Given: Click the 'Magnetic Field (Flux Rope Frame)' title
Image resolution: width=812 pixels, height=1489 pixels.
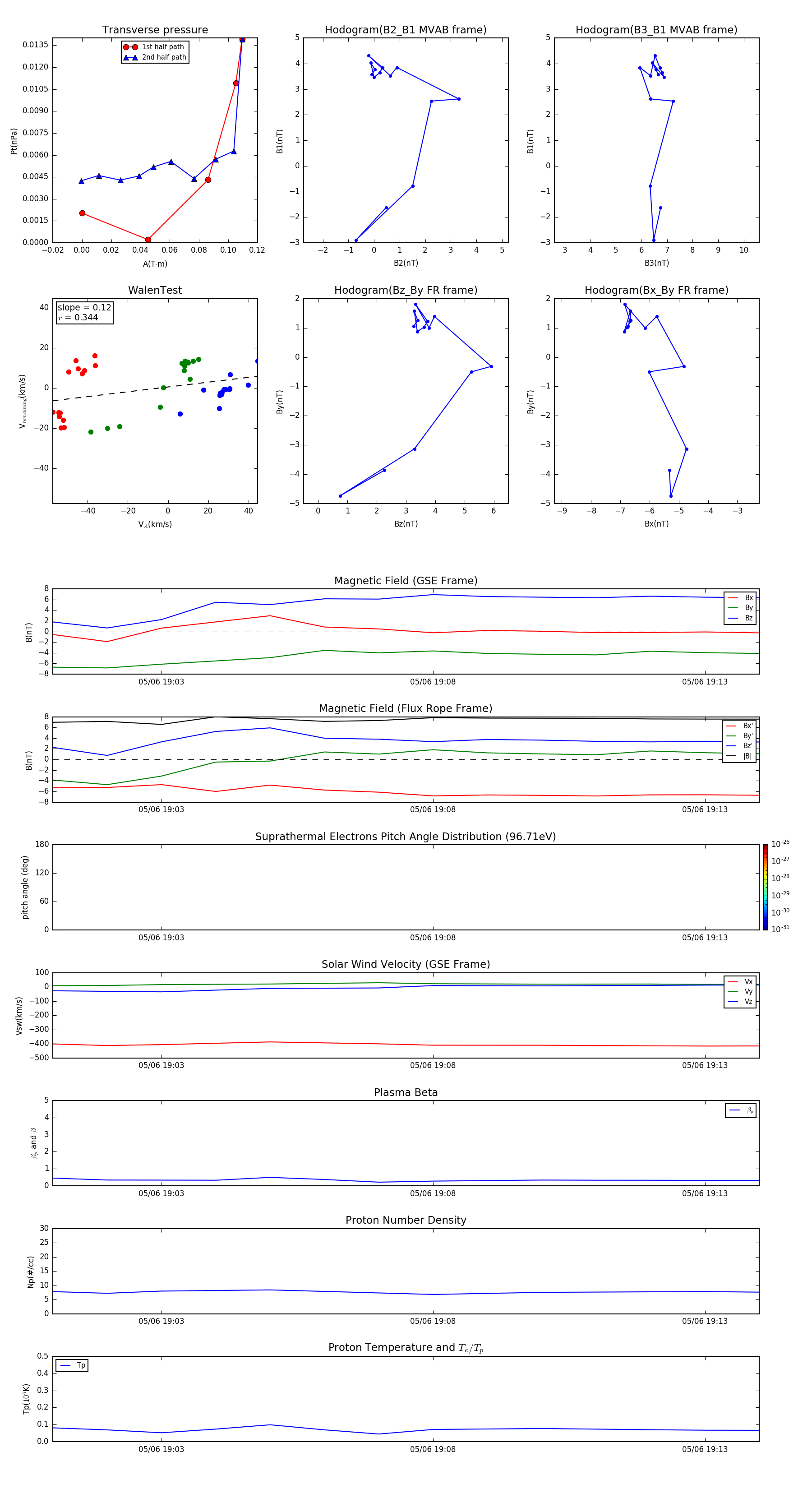Looking at the screenshot, I should (406, 709).
